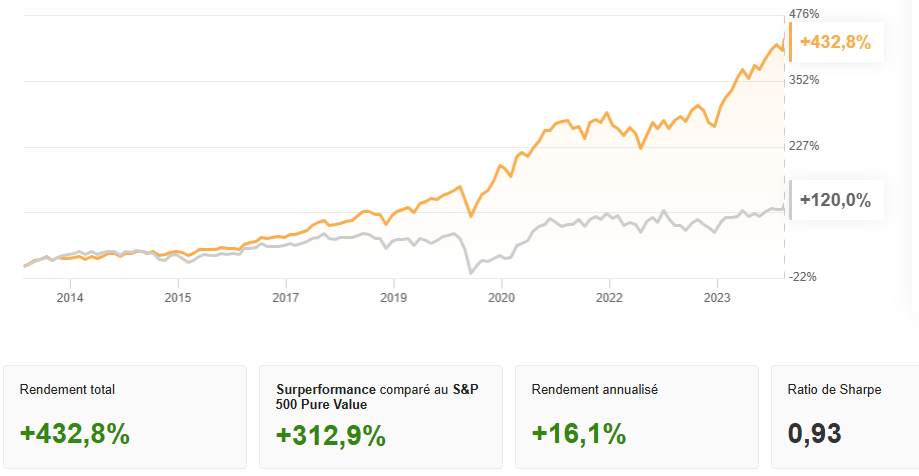919x476 pixels.
Task: Click the -22% y-axis label
Action: 804,277
